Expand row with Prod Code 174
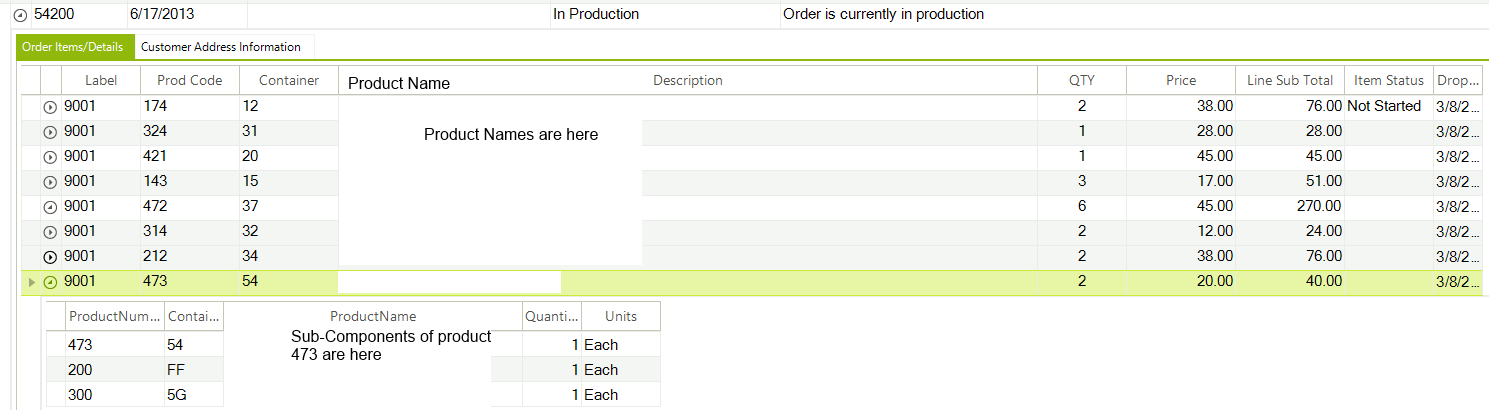 [x=50, y=107]
